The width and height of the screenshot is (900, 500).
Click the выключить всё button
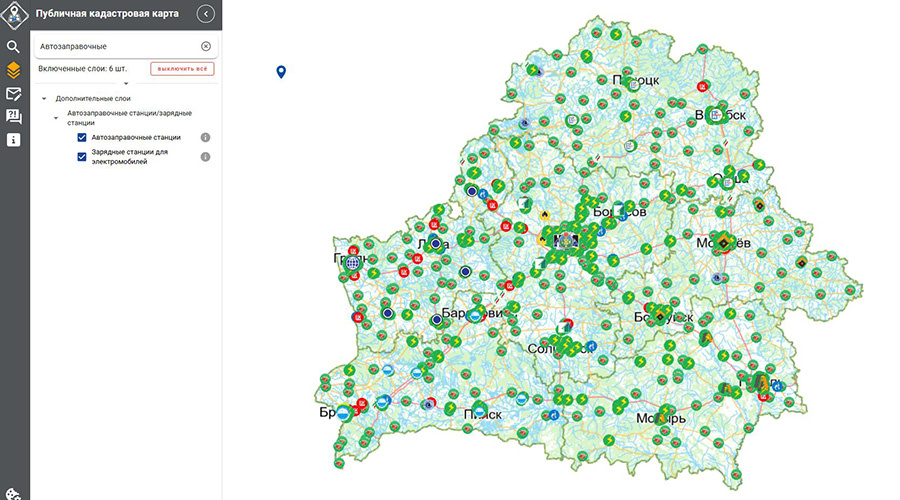click(x=182, y=69)
